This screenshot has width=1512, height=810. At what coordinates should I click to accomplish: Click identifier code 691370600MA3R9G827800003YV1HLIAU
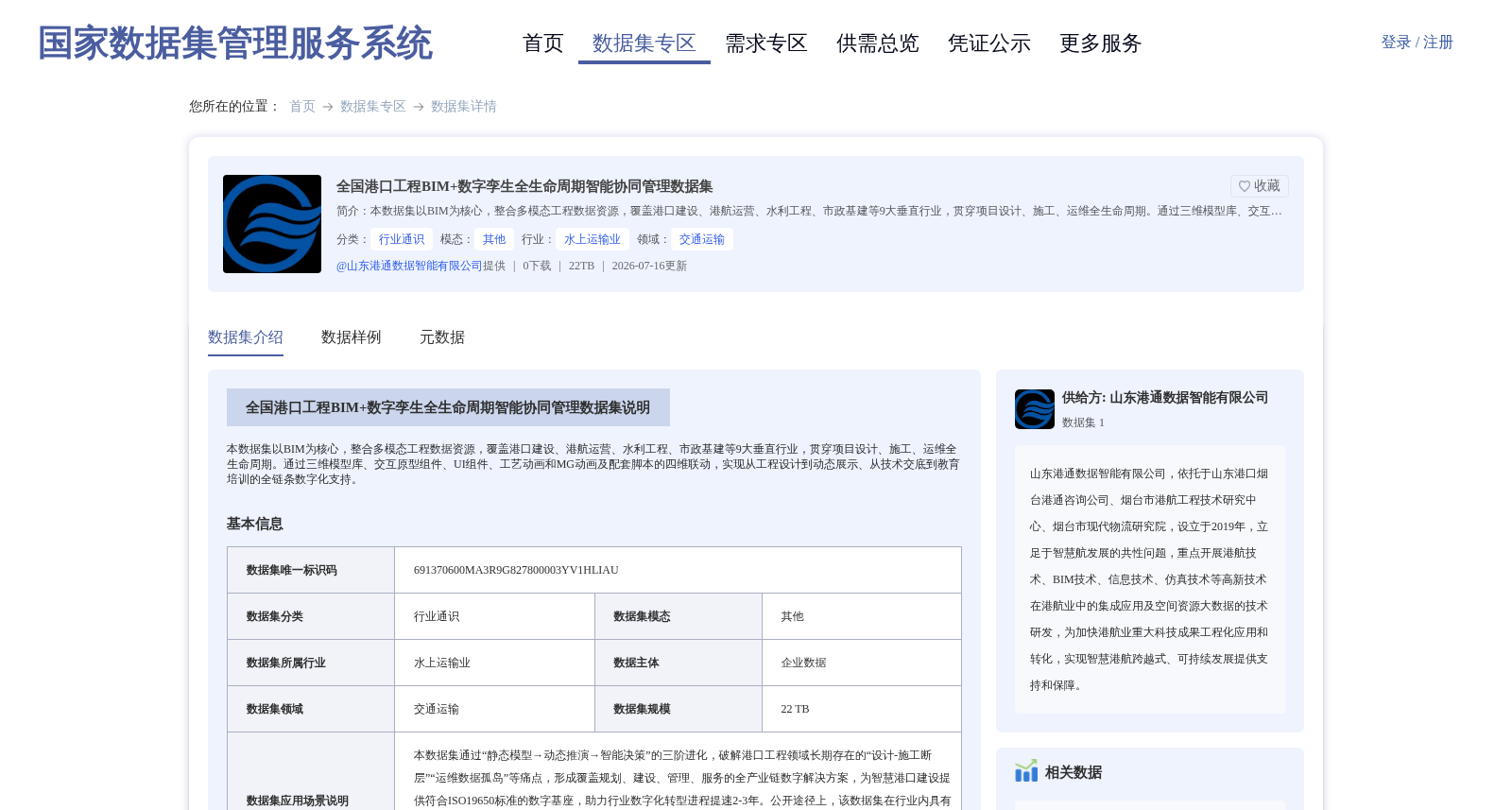pos(516,570)
